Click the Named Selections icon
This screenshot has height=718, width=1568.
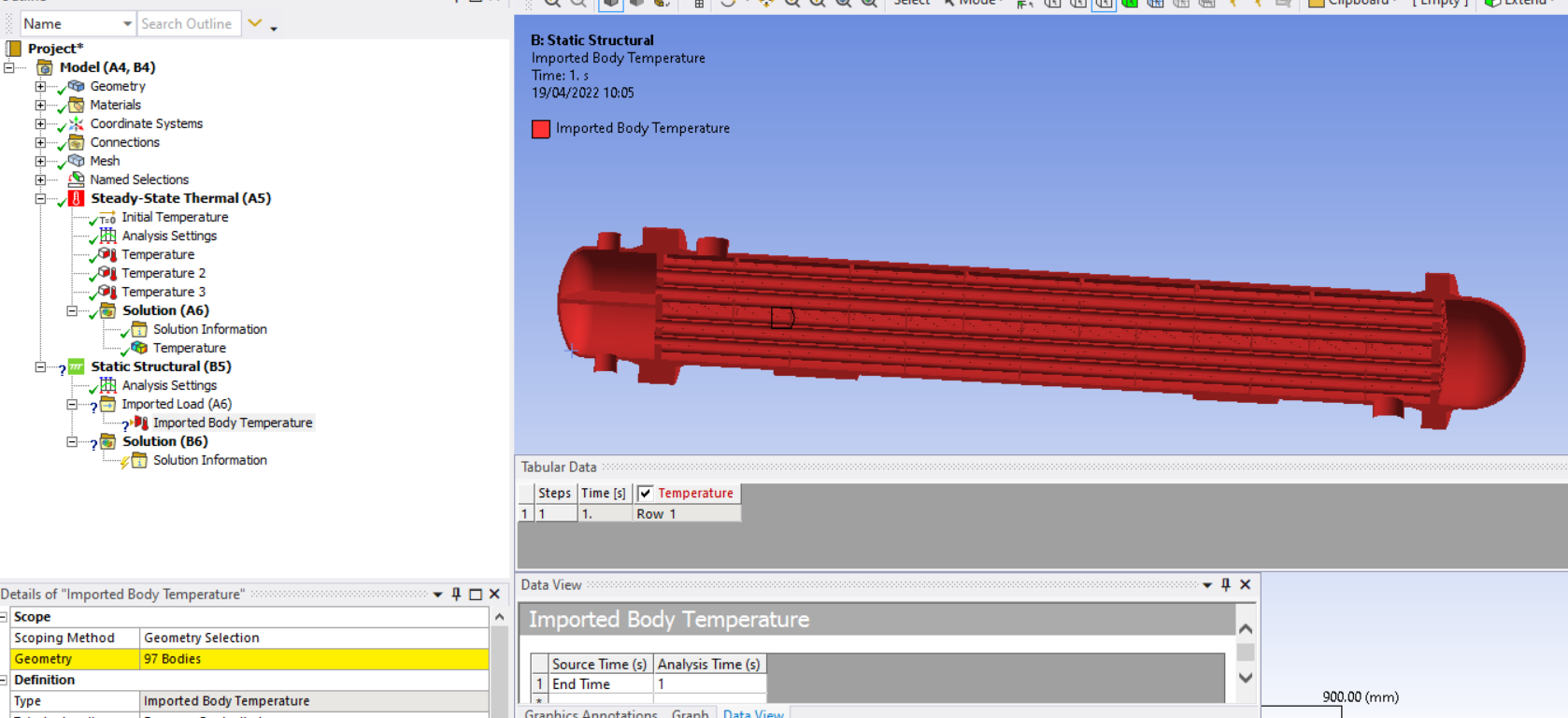[77, 179]
